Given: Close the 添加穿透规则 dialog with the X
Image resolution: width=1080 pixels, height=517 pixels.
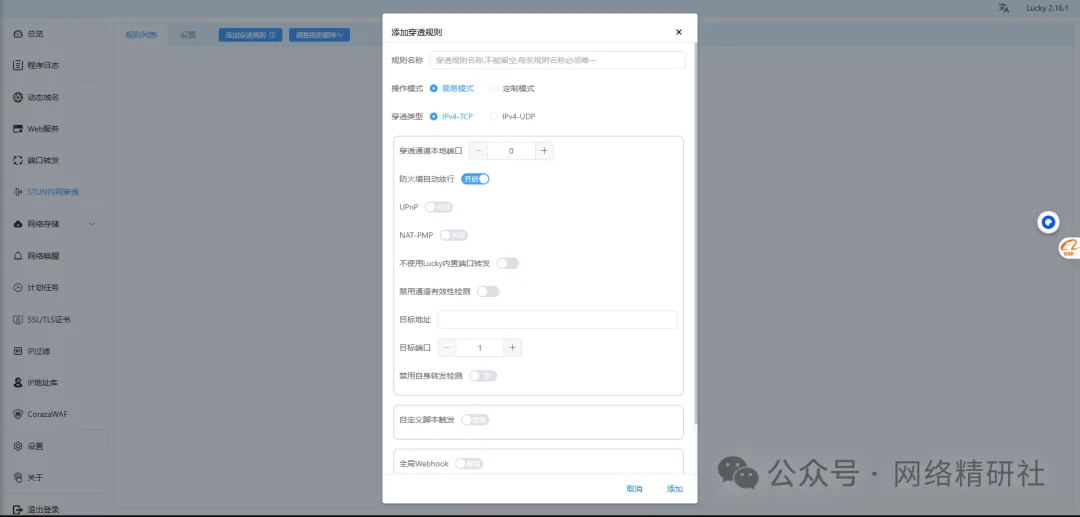Looking at the screenshot, I should [x=678, y=32].
